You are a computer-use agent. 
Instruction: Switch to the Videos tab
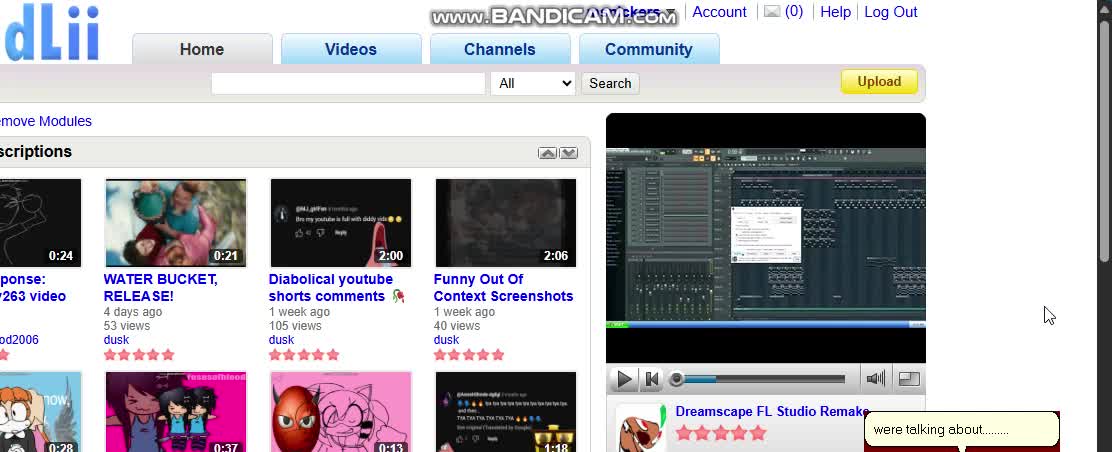point(351,49)
